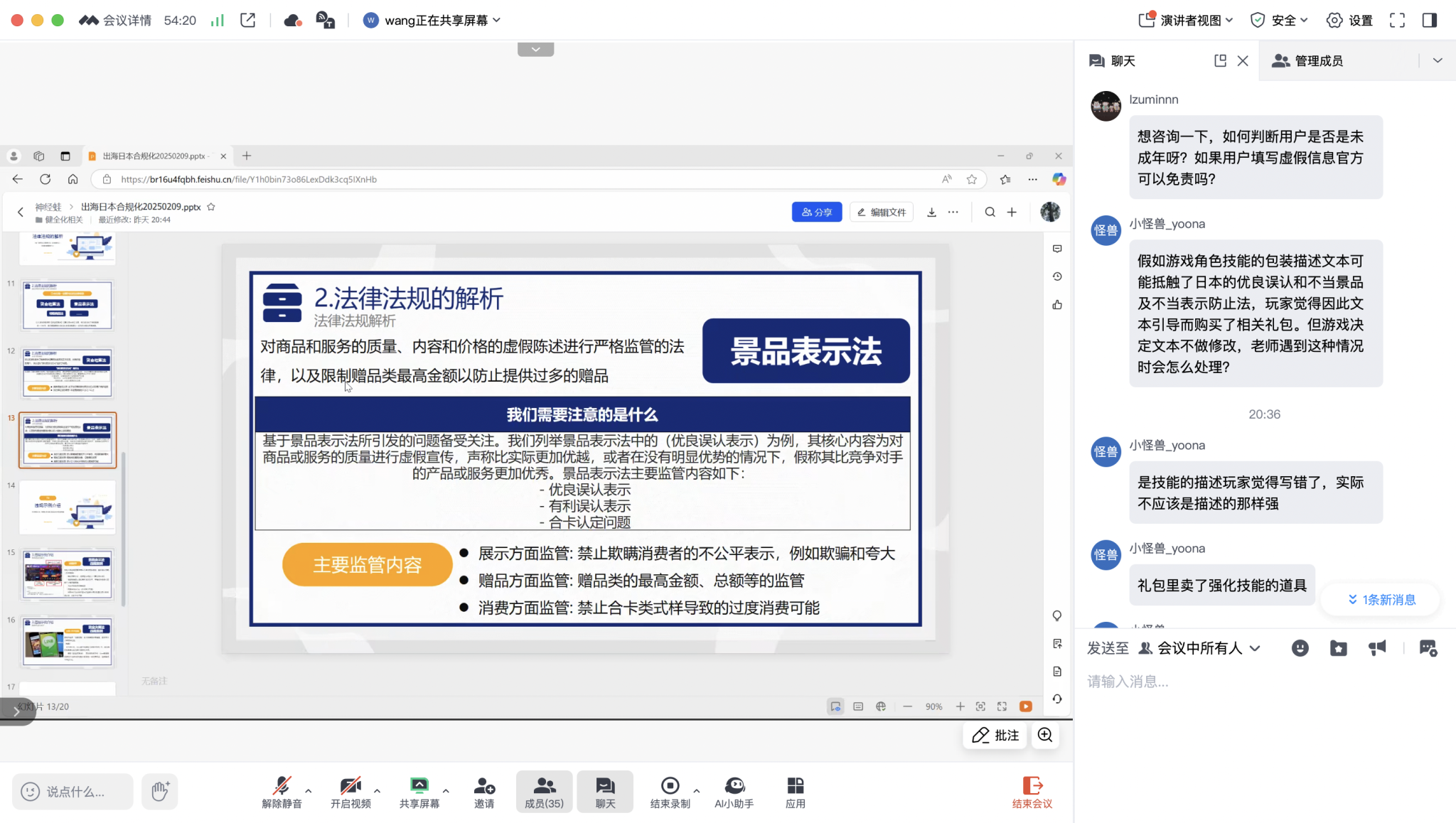Click the 邀请 invite icon
Screen dimensions: 1456x823
pyautogui.click(x=484, y=791)
